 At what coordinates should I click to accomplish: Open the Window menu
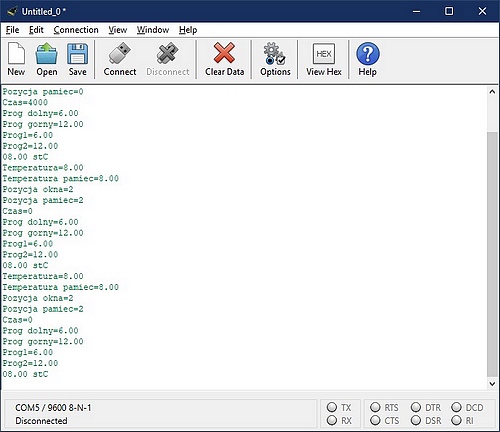coord(153,30)
